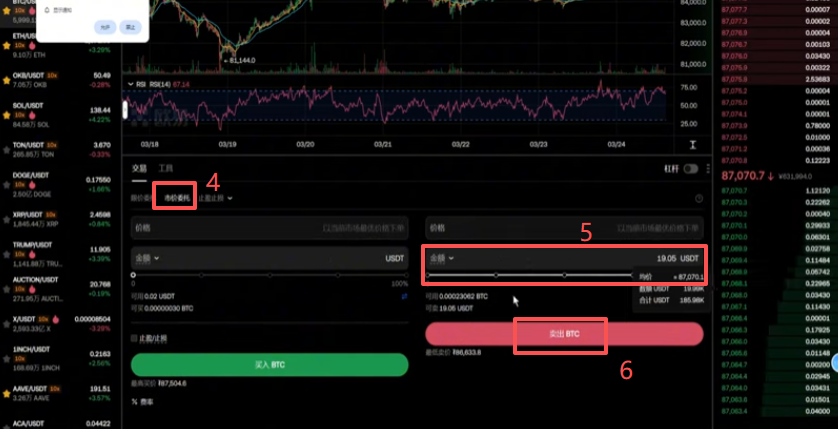
Task: Enable the 杠杆 leverage switch
Action: click(690, 169)
